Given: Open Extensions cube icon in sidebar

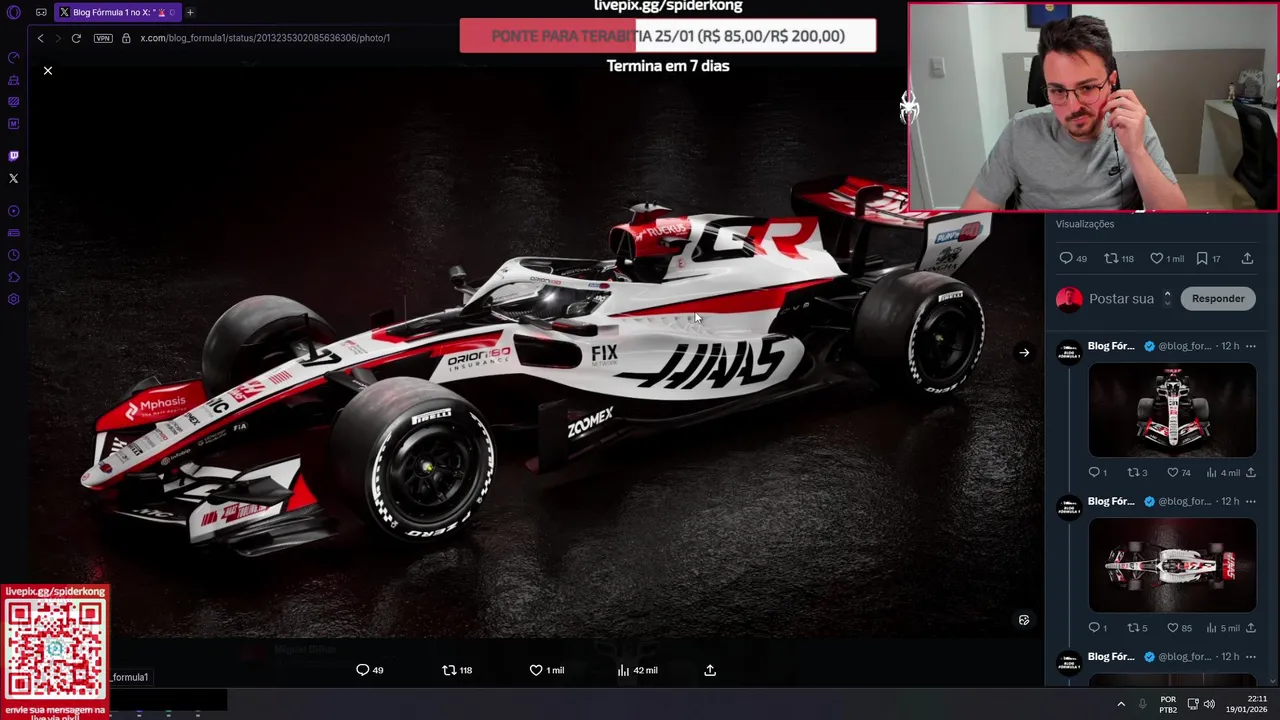Looking at the screenshot, I should click(x=14, y=277).
